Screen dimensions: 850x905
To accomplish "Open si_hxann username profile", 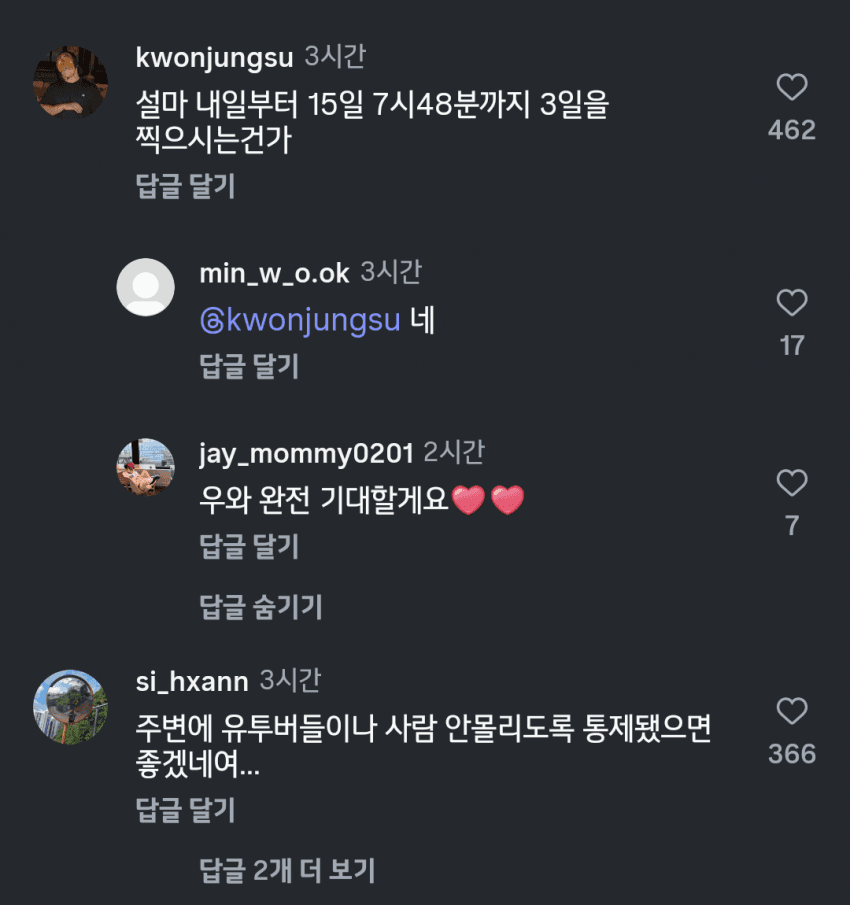I will pyautogui.click(x=191, y=682).
